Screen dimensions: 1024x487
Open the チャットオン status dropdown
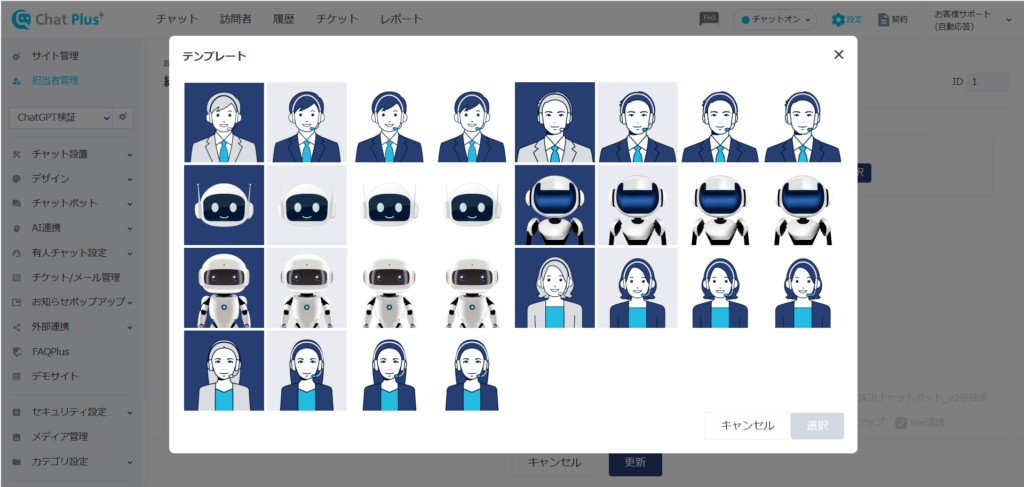(775, 19)
